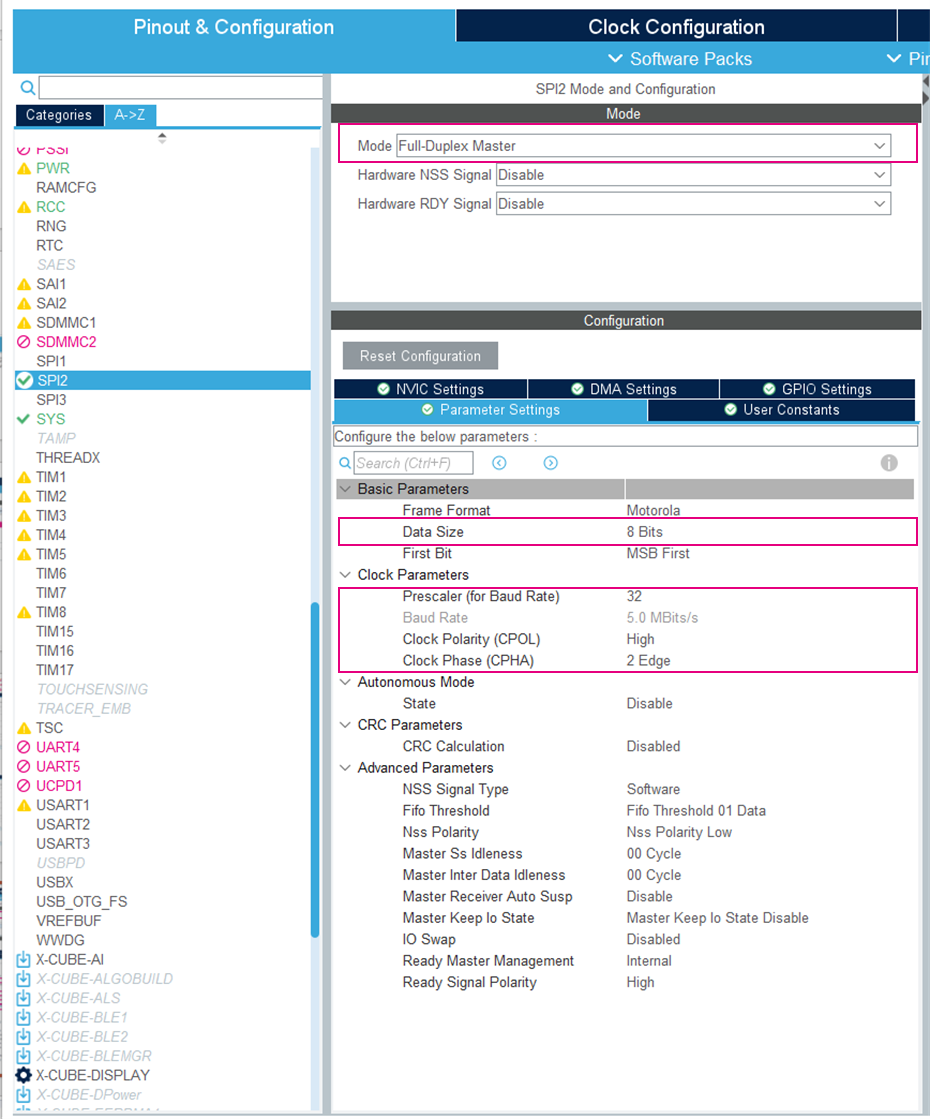Open the GPIO Settings tab
Screen dimensions: 930x1119
[817, 389]
